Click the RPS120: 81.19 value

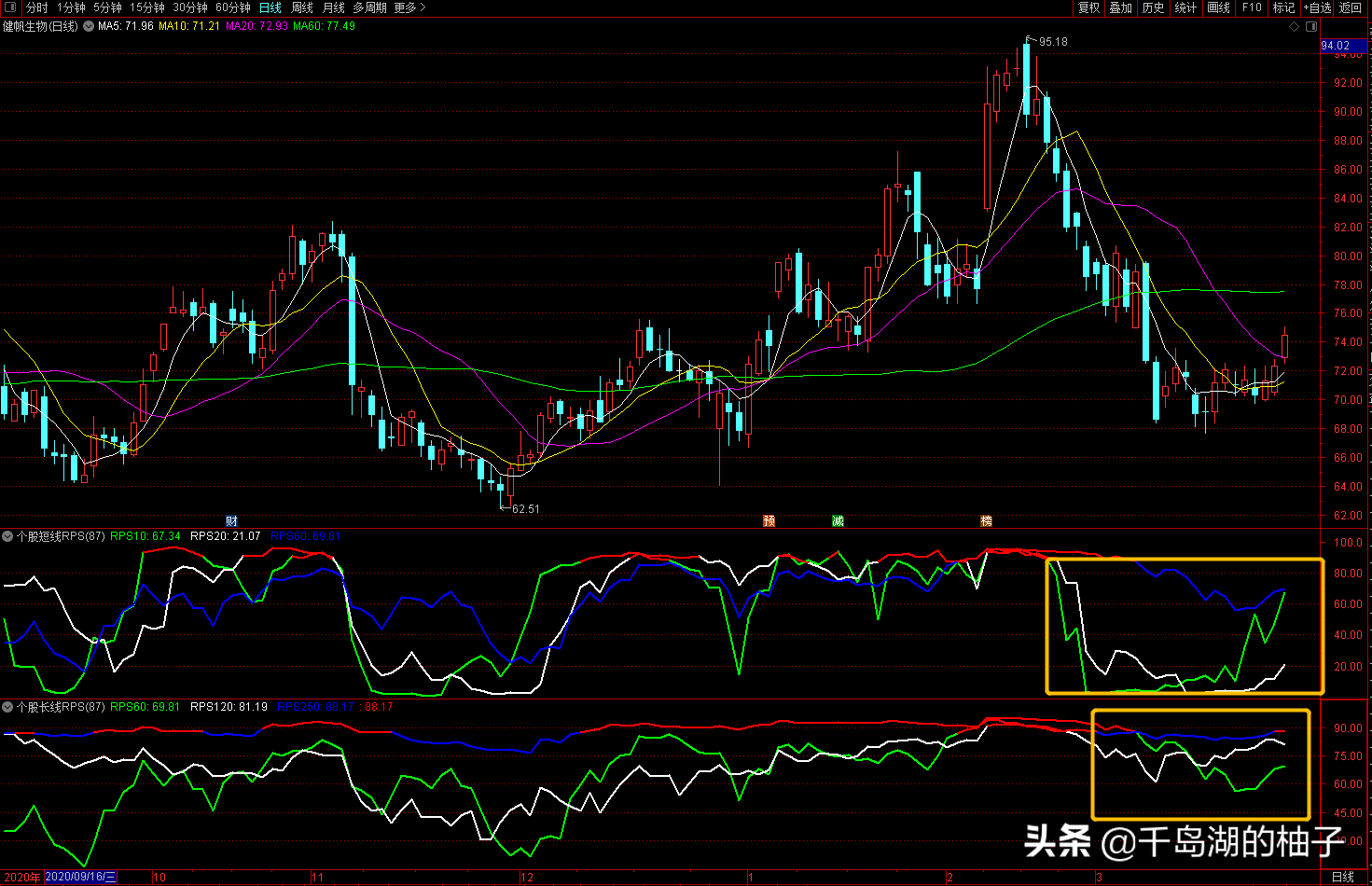[229, 707]
